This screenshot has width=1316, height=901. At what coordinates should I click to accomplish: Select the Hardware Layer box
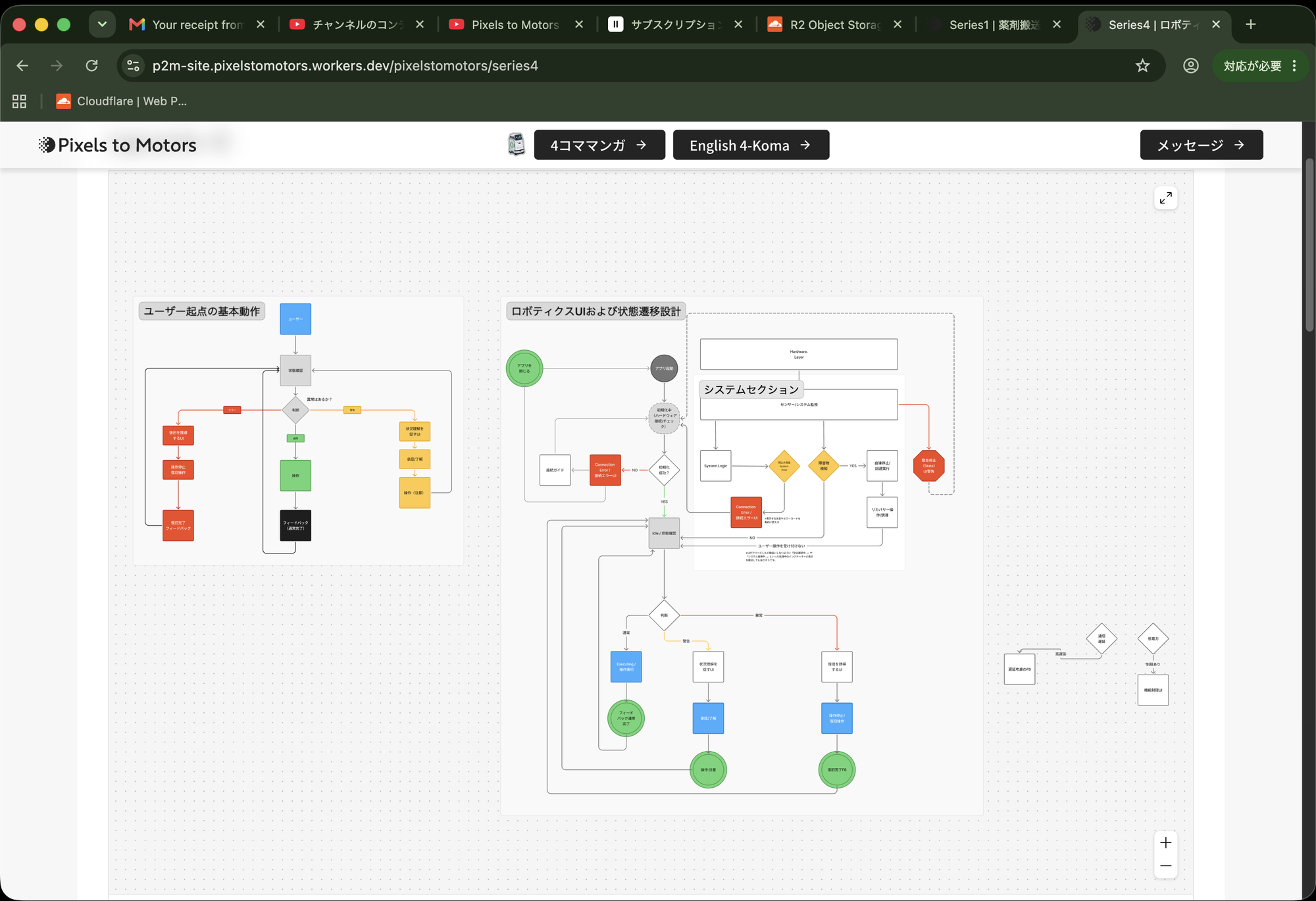tap(799, 354)
